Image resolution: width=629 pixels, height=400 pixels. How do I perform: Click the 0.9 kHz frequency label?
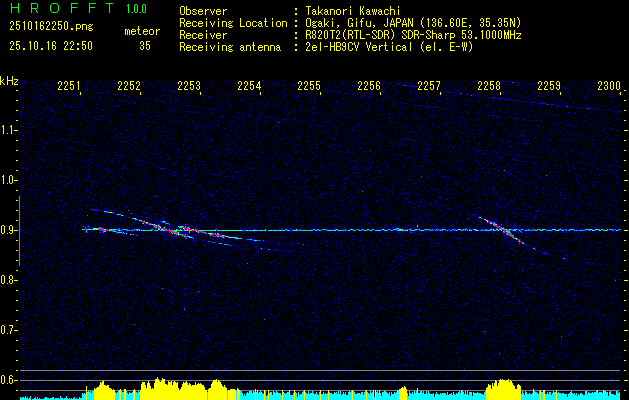8,230
